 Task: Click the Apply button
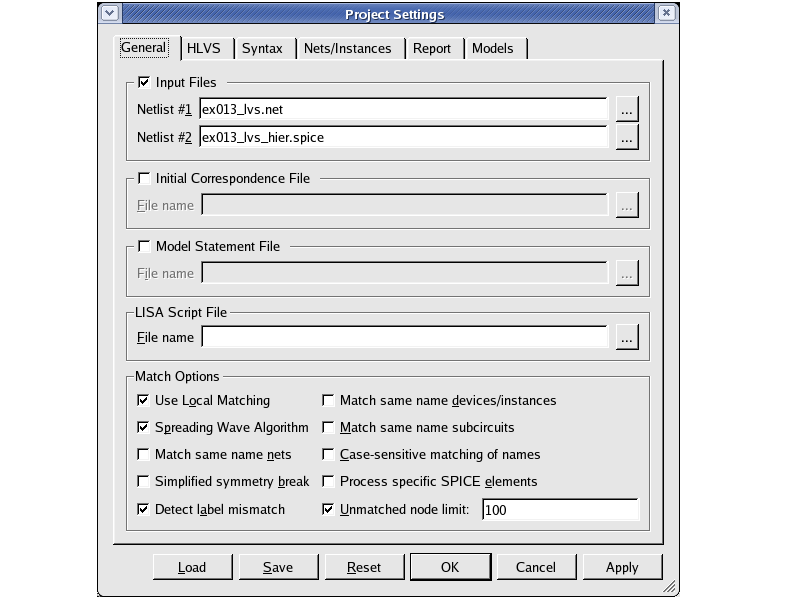coord(621,567)
